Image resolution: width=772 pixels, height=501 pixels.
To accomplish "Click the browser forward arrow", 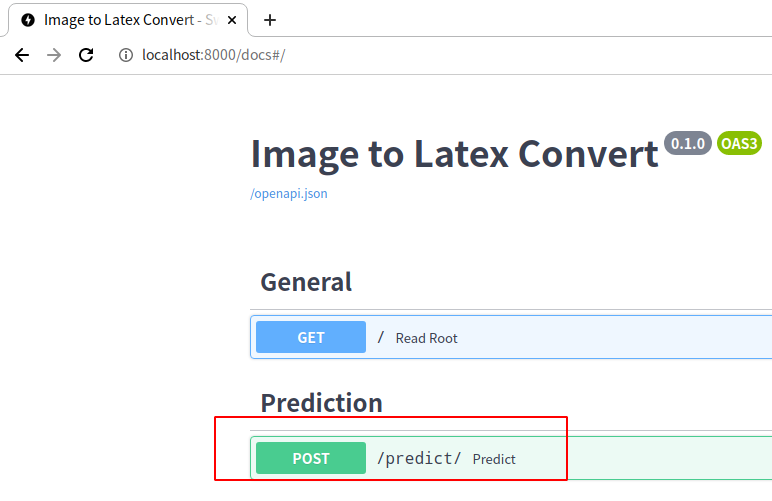I will point(54,55).
